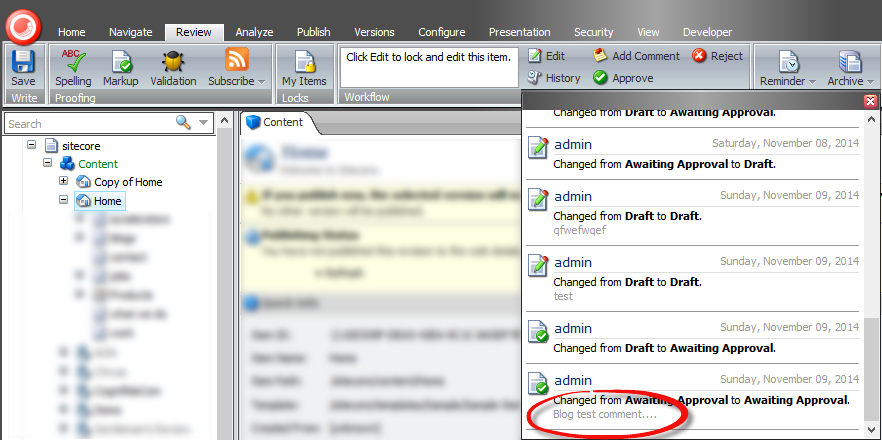This screenshot has width=882, height=440.
Task: Expand the Copy of Home node
Action: (64, 181)
